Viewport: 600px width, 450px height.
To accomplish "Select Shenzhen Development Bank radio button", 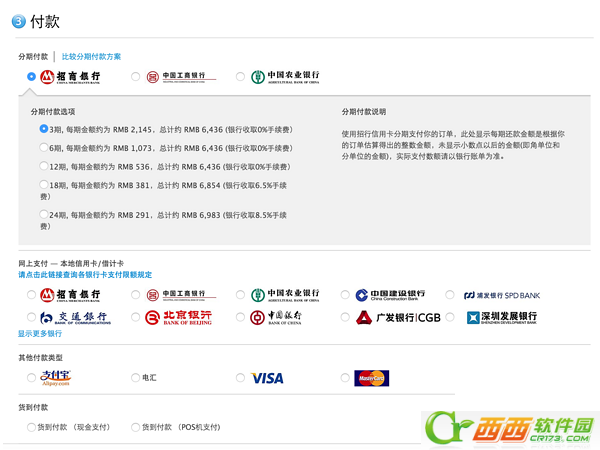I will pyautogui.click(x=450, y=317).
